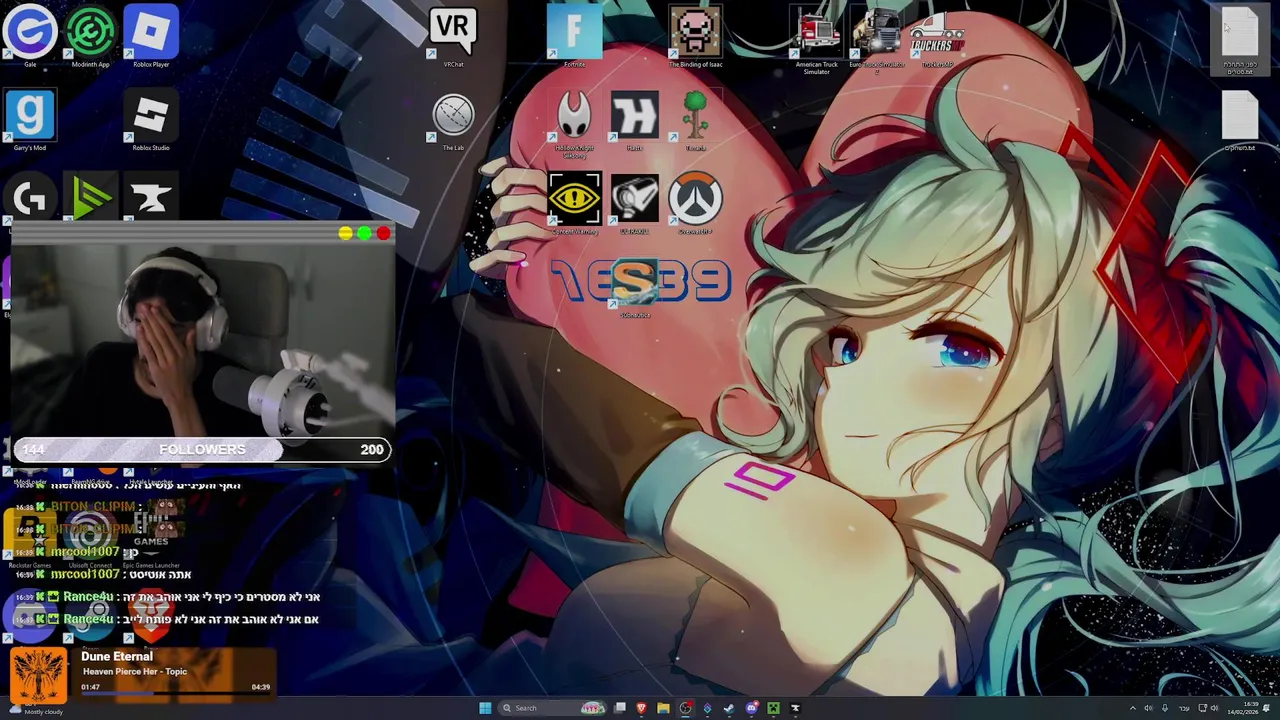
Task: Open the Windows Start menu
Action: 485,708
